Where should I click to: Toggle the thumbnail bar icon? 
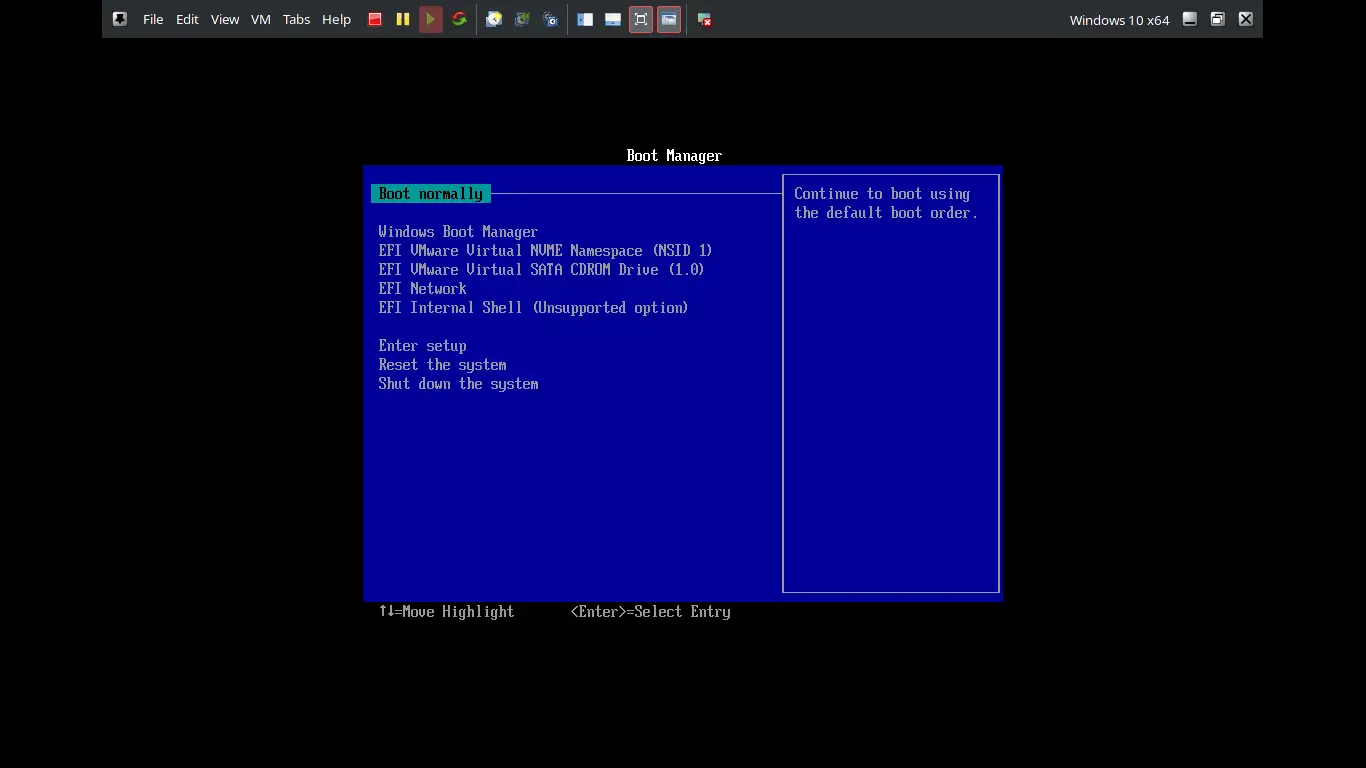point(613,19)
